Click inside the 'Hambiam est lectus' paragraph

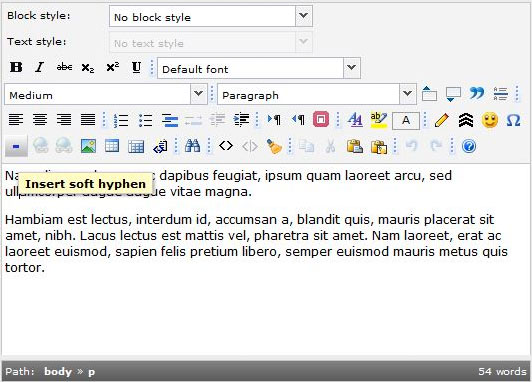click(256, 243)
